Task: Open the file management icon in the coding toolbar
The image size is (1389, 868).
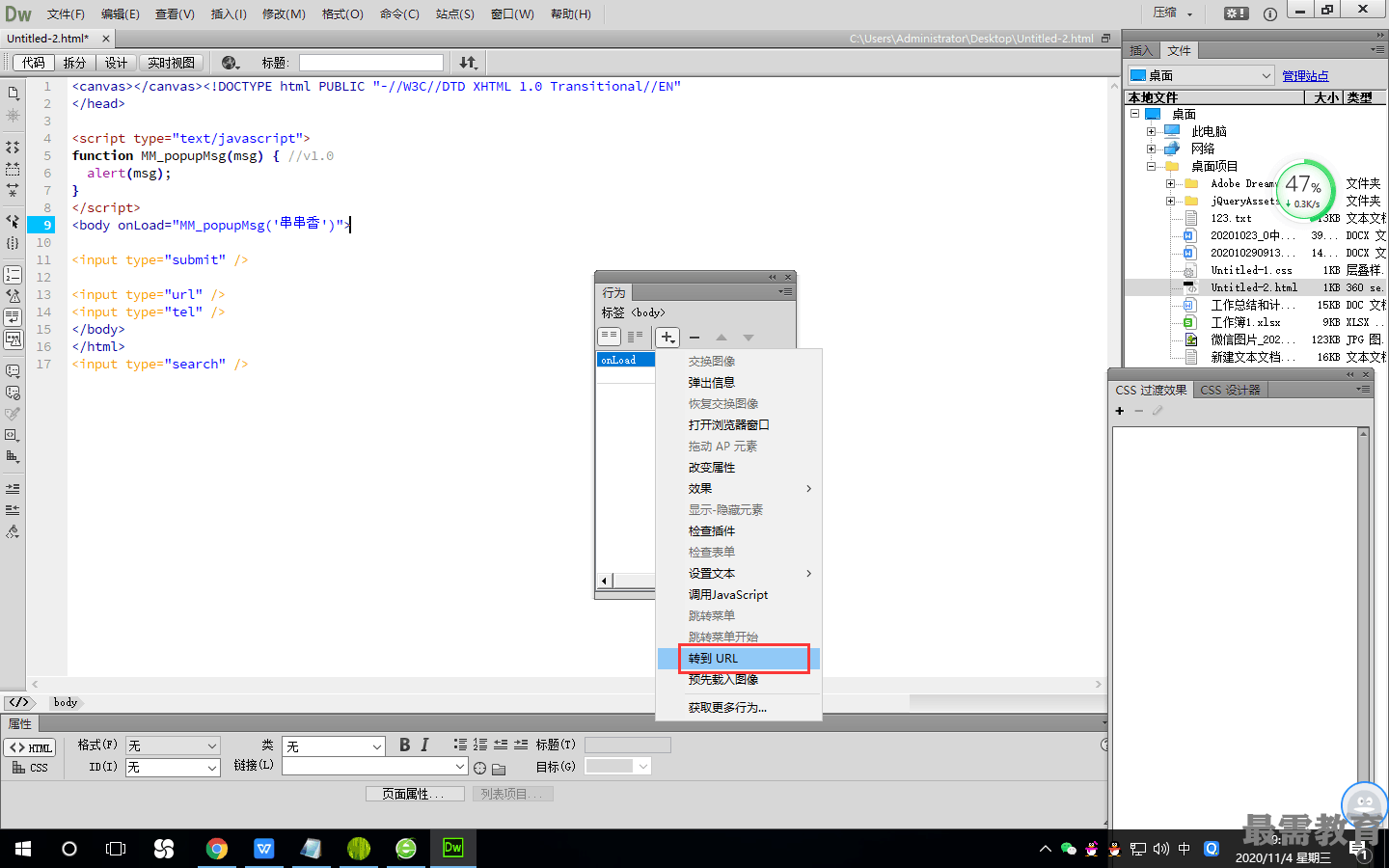Action: tap(13, 94)
